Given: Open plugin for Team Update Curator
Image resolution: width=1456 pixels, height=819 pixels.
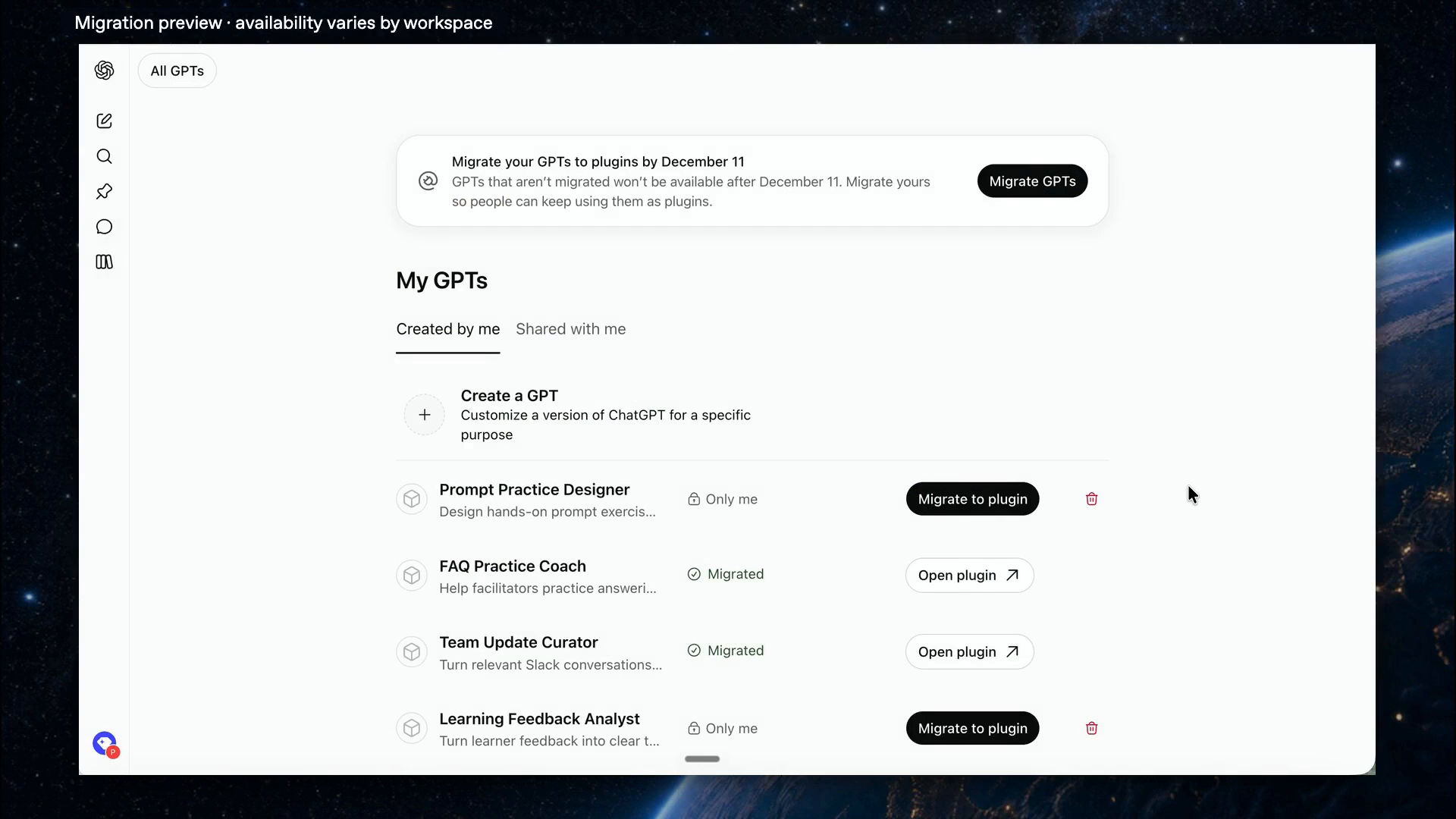Looking at the screenshot, I should coord(969,652).
